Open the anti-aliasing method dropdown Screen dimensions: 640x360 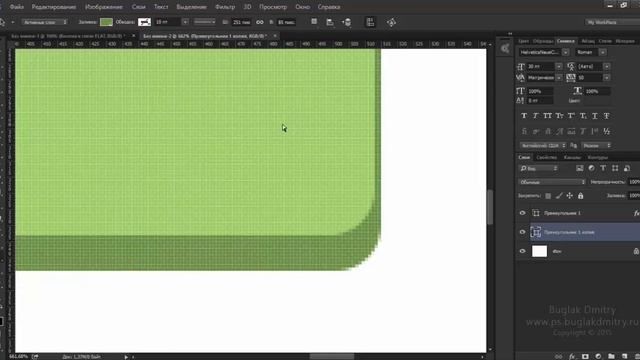[596, 145]
